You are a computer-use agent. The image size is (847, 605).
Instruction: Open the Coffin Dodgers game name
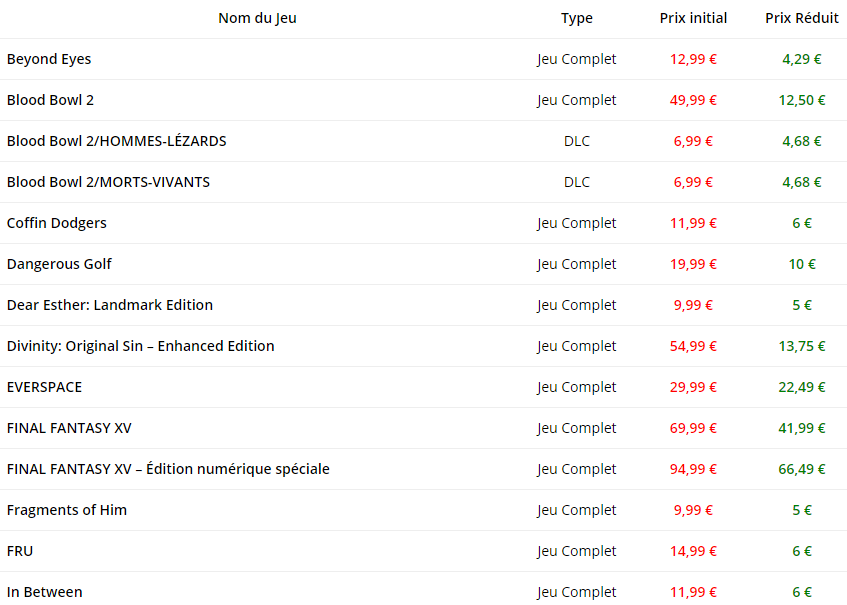tap(57, 223)
